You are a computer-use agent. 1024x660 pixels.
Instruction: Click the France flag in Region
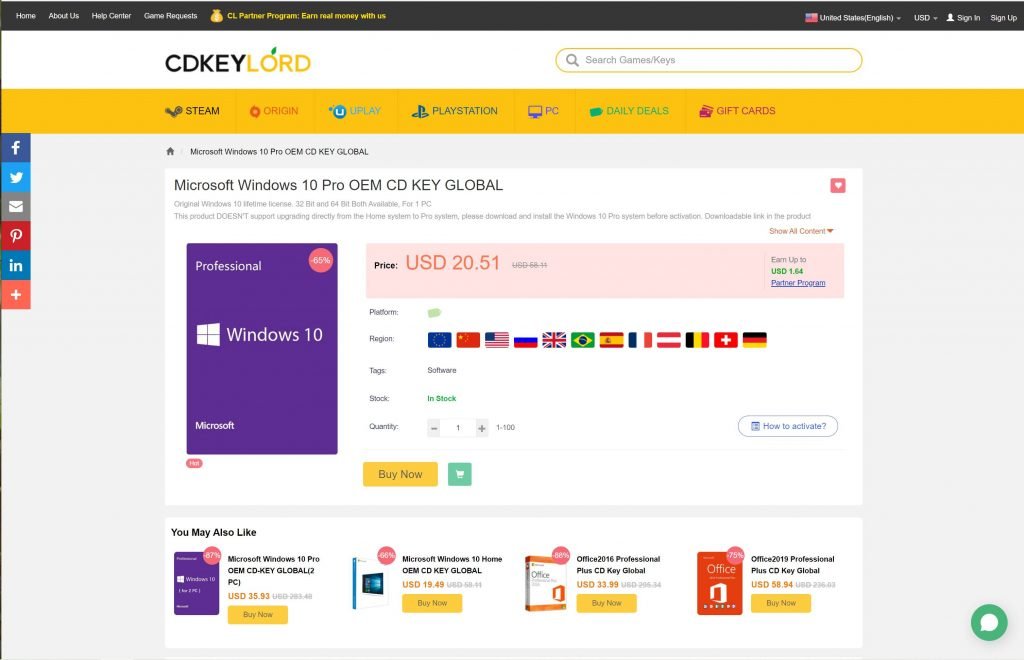[640, 340]
